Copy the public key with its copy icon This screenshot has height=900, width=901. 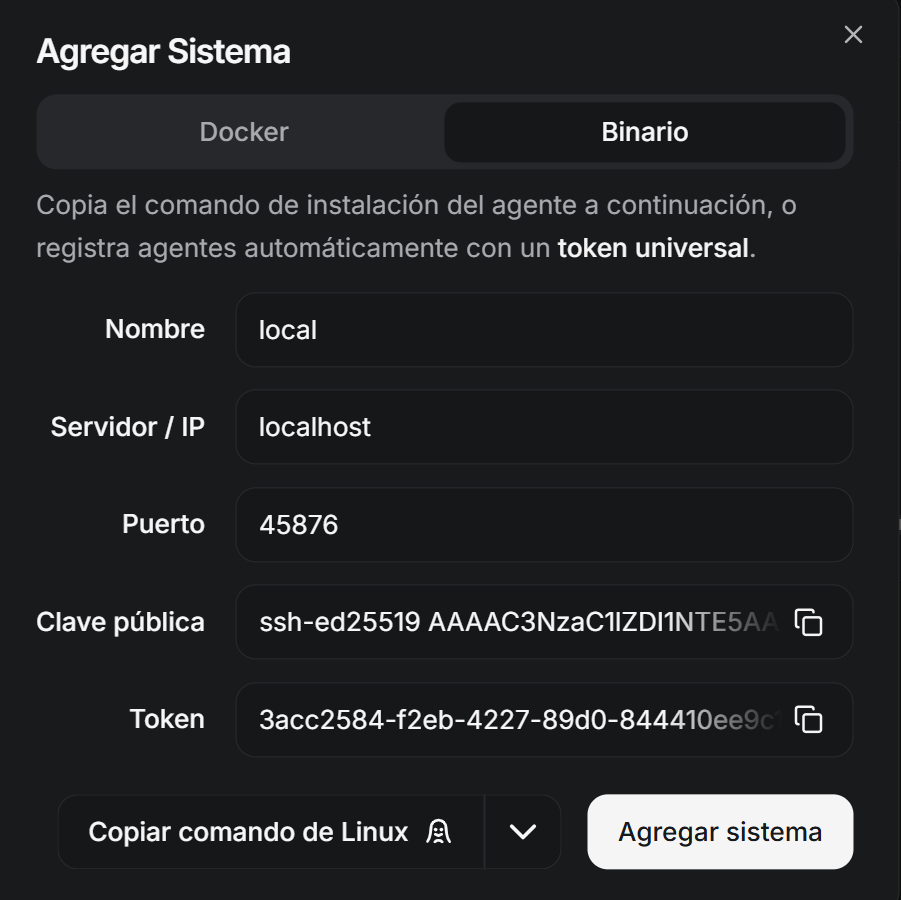point(808,622)
